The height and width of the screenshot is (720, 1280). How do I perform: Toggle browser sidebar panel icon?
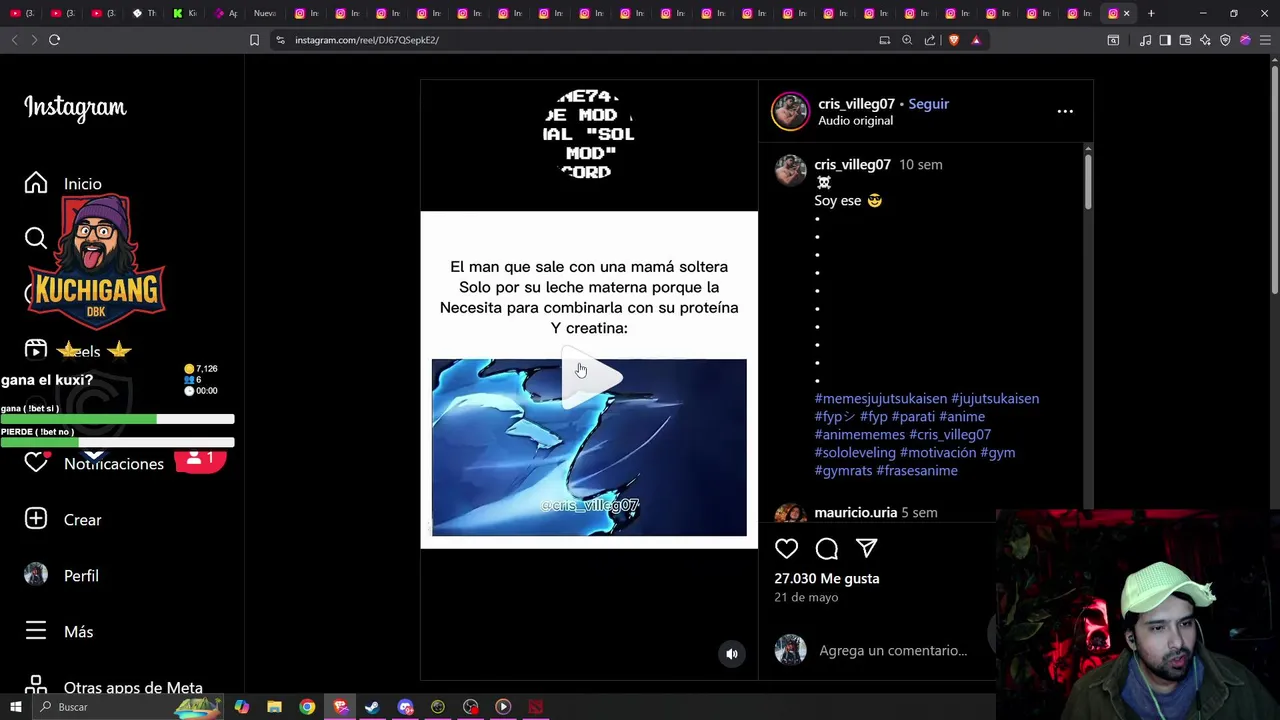[x=1165, y=40]
